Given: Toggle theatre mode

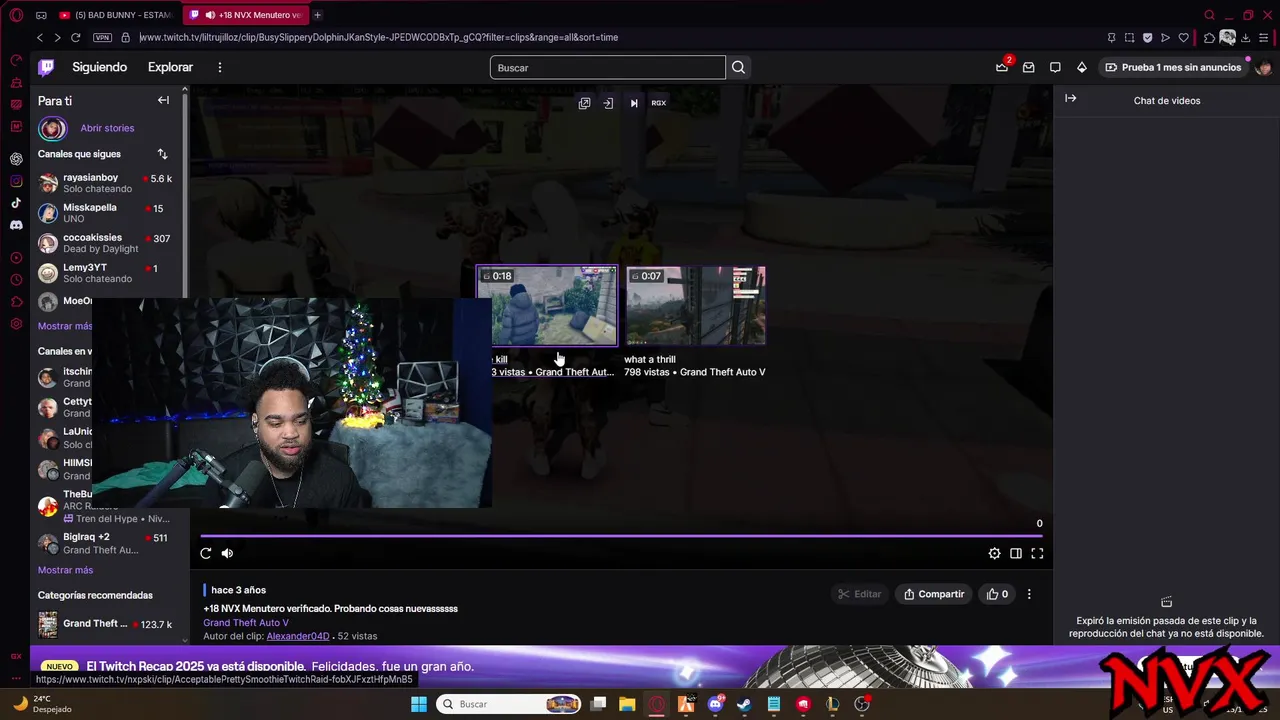Looking at the screenshot, I should [1015, 553].
